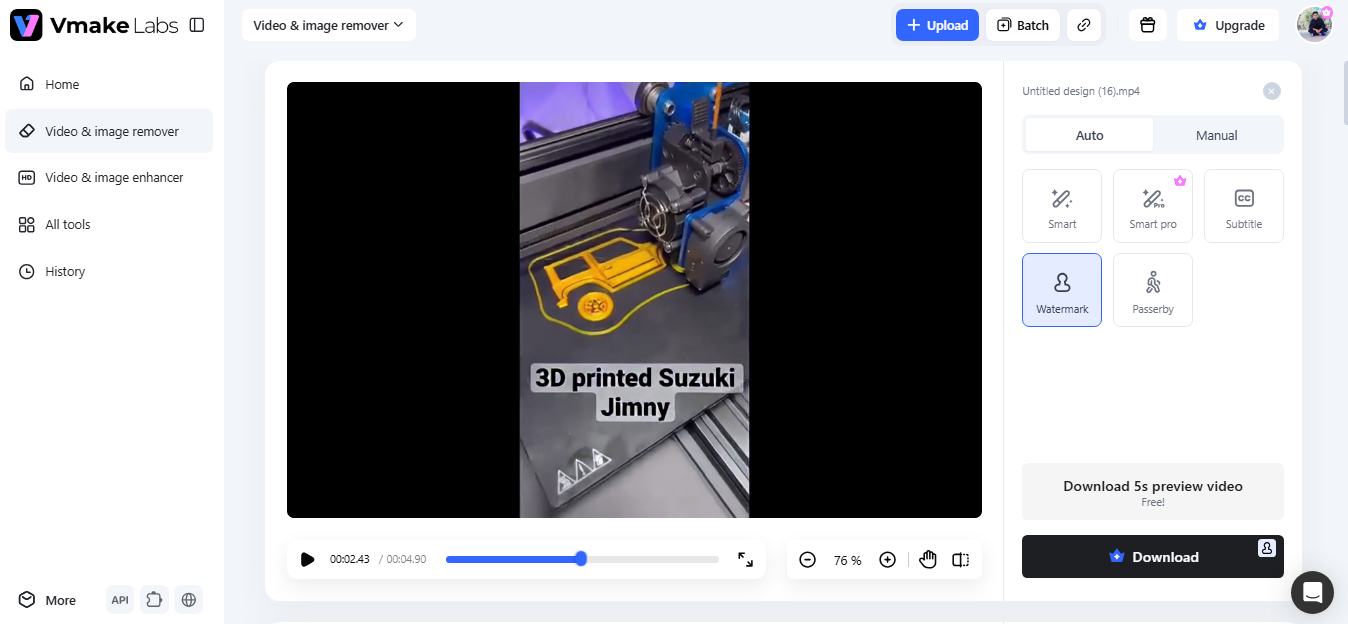
Task: Collapse the sidebar panel icon
Action: point(197,25)
